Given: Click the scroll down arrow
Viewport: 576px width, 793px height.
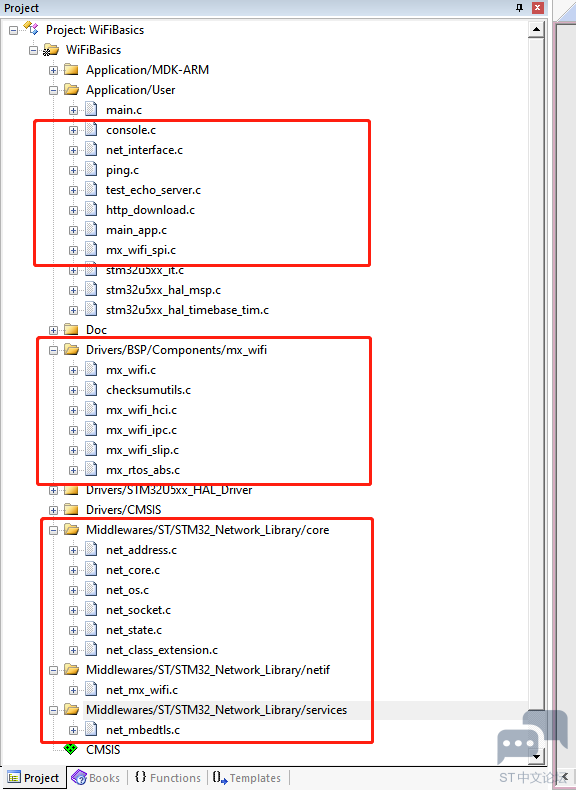Looking at the screenshot, I should (x=536, y=757).
